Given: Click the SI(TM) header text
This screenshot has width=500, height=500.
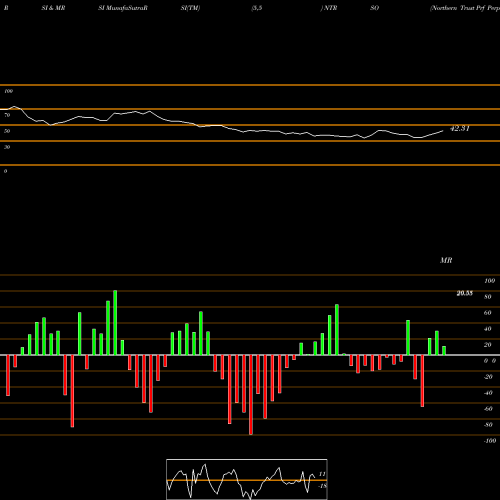Looking at the screenshot, I should point(190,8).
